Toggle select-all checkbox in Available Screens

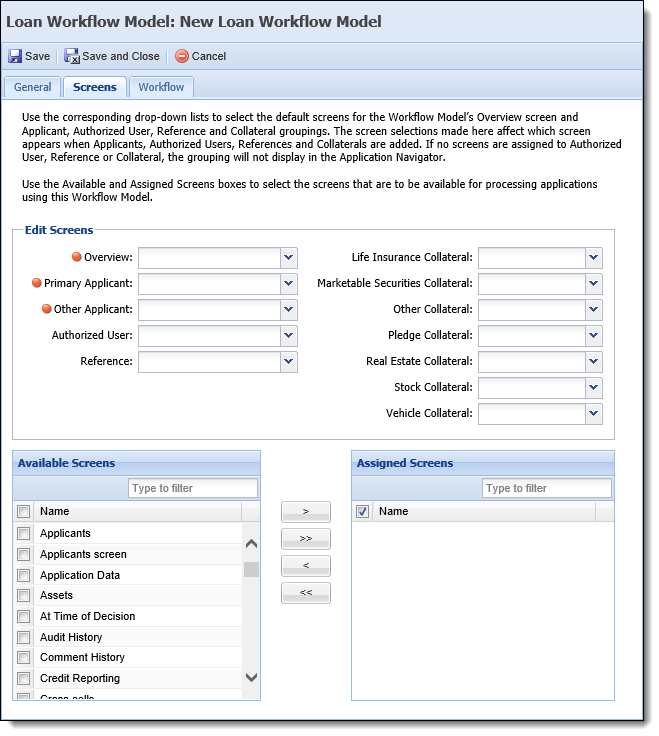click(23, 512)
